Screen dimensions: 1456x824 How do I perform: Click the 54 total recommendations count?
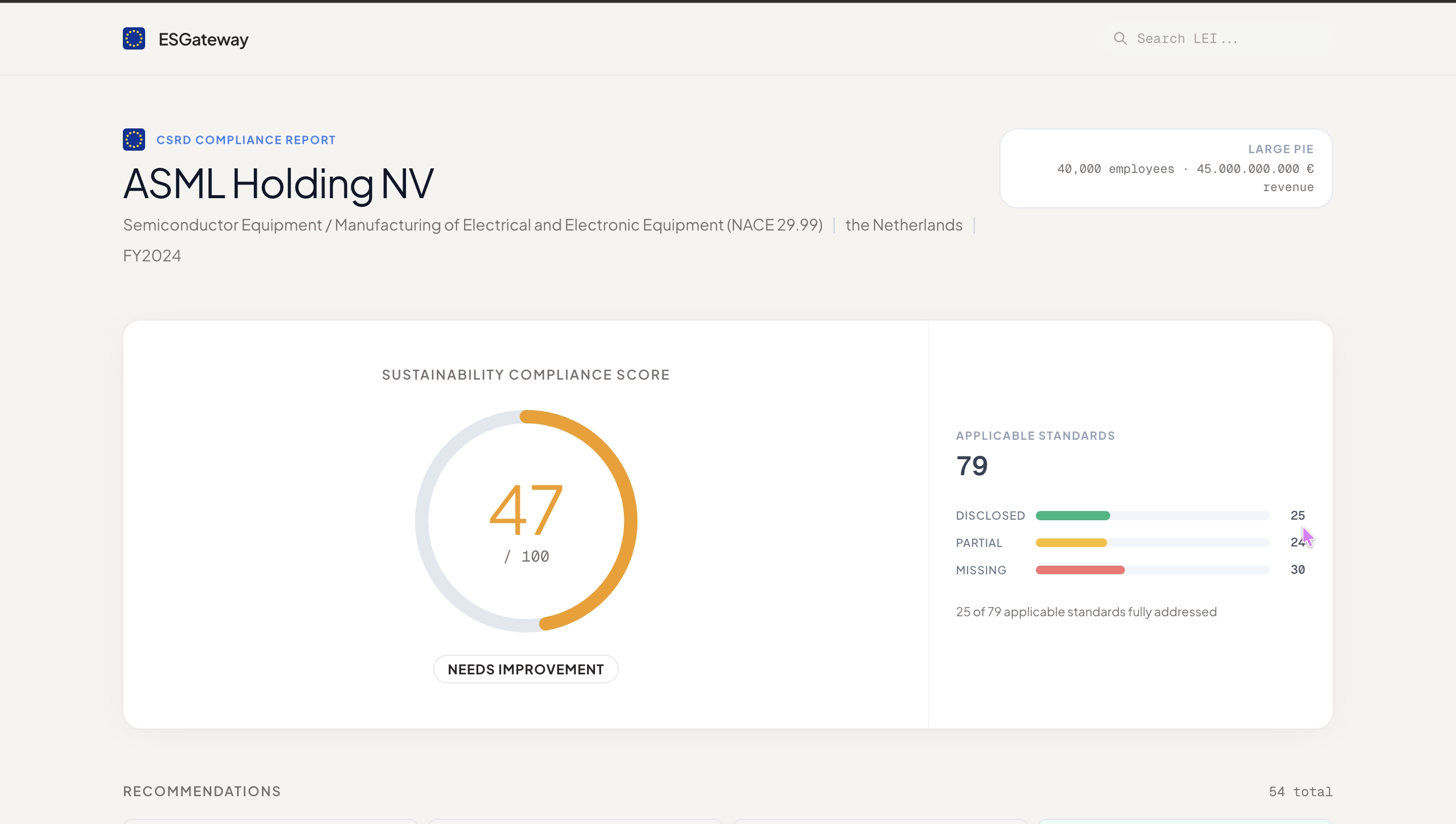click(x=1300, y=792)
